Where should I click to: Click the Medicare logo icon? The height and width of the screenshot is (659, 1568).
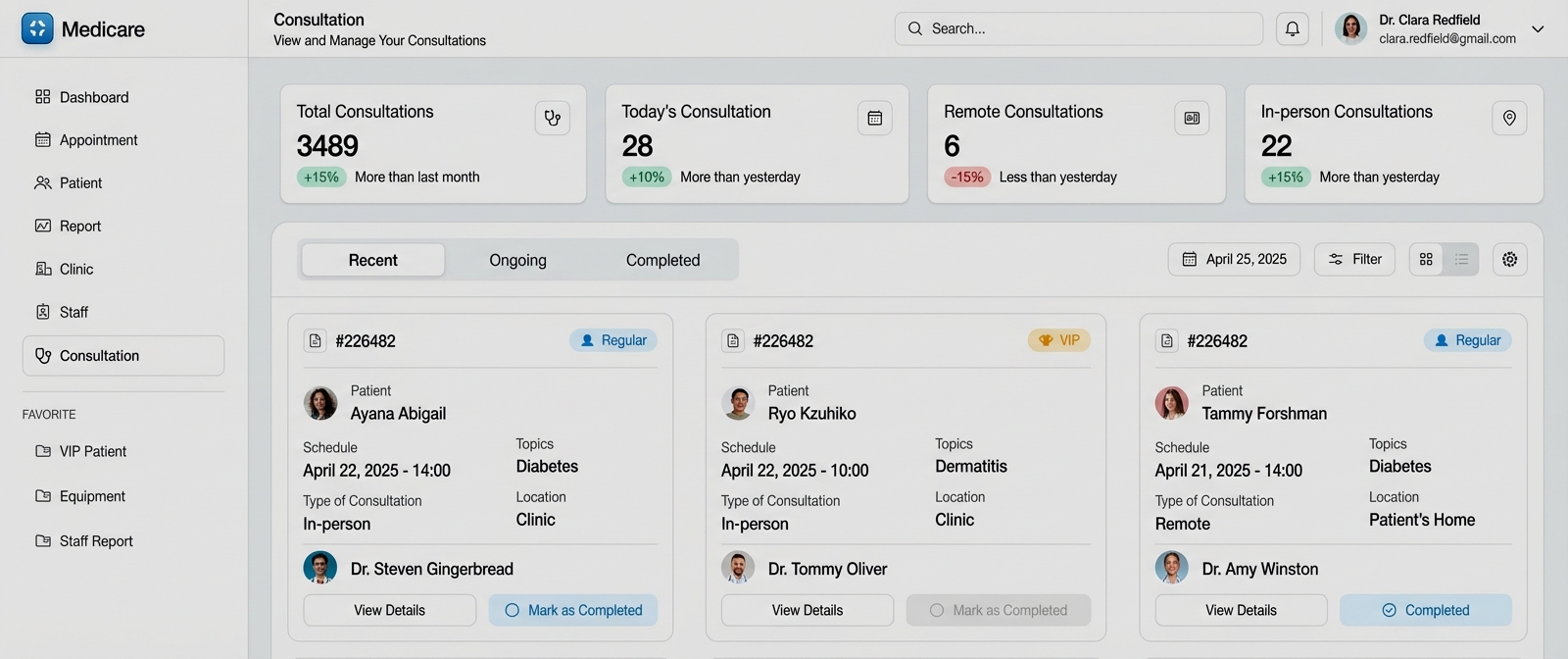[37, 28]
